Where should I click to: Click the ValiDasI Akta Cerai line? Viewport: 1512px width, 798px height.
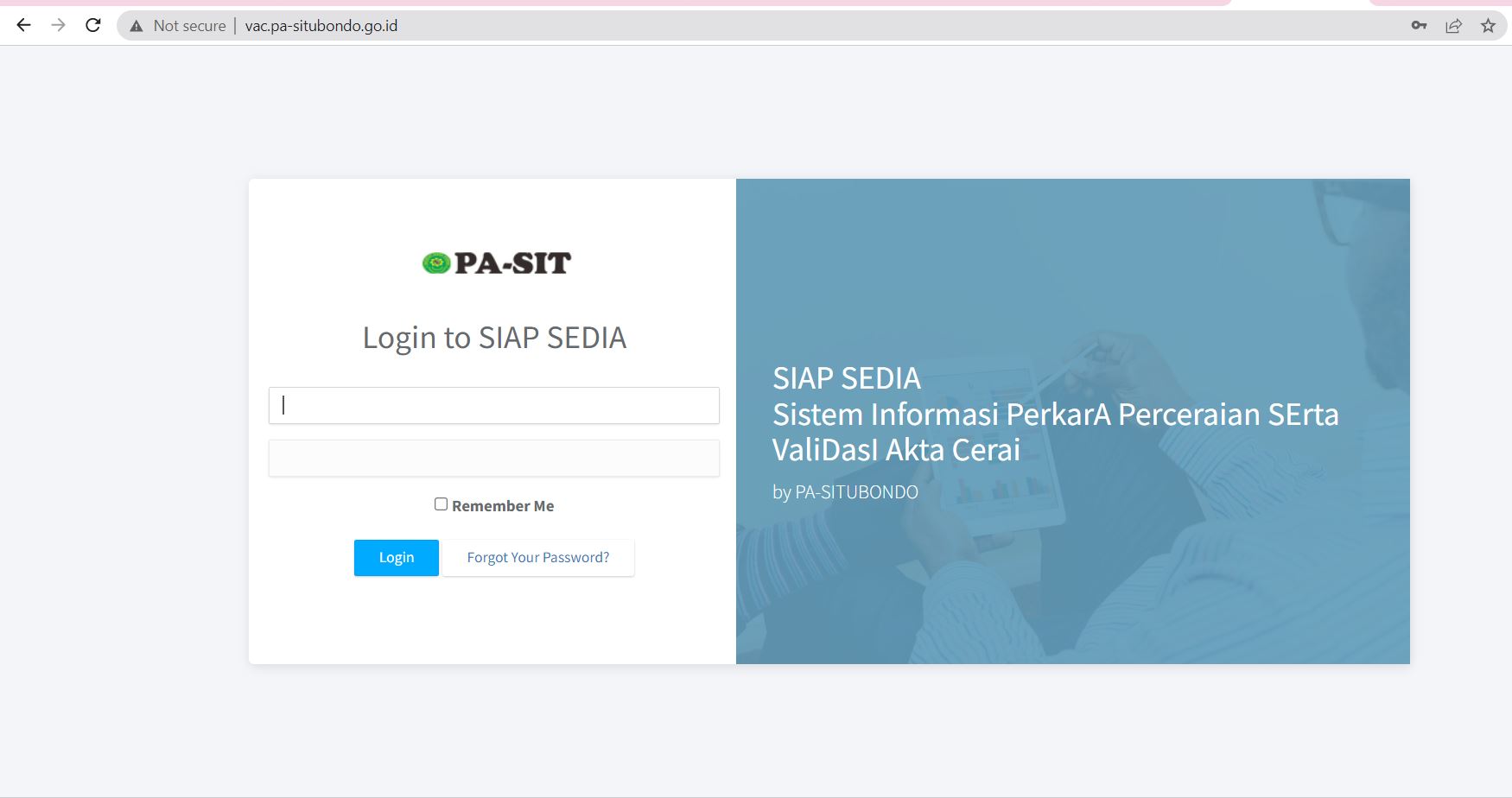click(x=896, y=450)
